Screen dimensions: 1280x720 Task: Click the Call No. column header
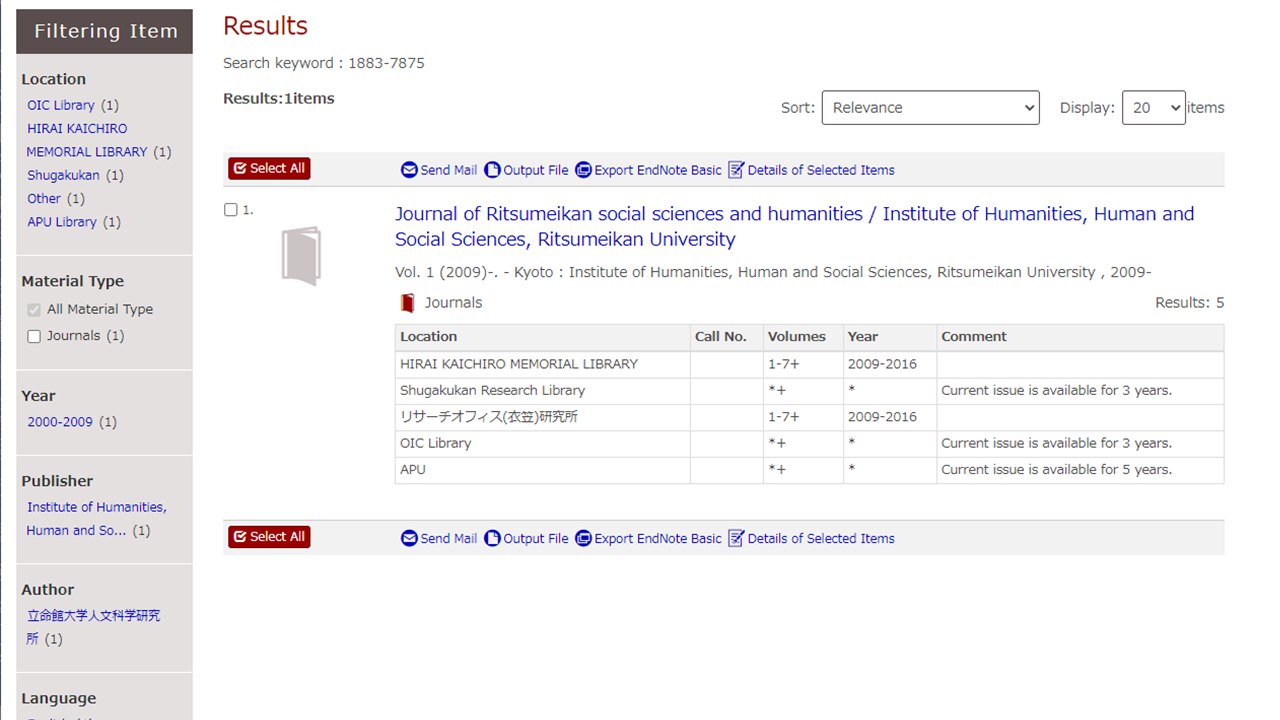point(727,337)
